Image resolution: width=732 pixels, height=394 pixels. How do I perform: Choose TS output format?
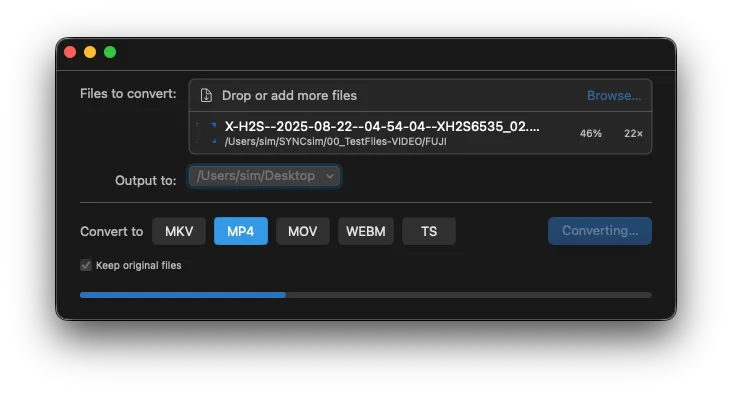coord(429,231)
